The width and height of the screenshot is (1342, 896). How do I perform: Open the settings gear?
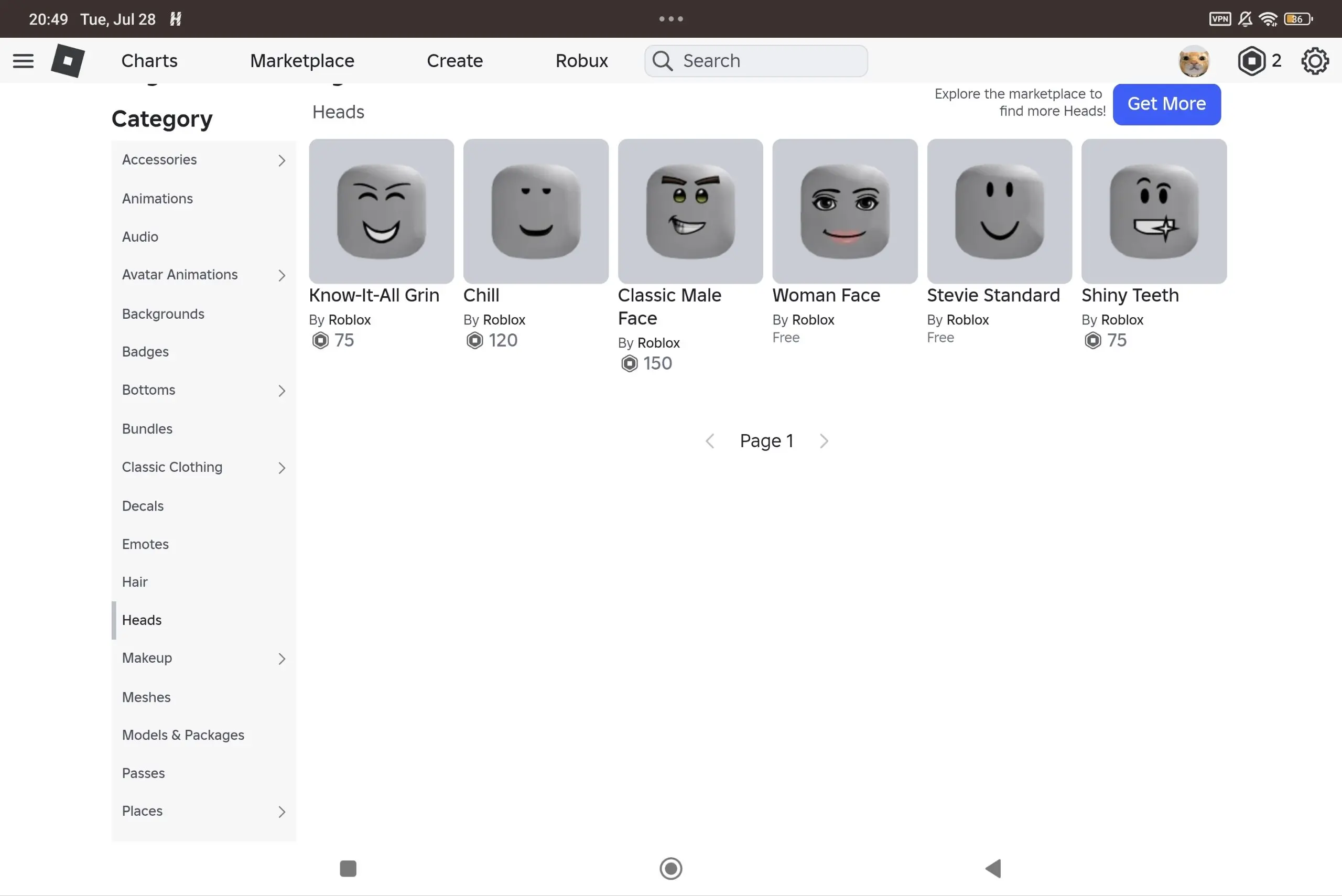(1315, 61)
